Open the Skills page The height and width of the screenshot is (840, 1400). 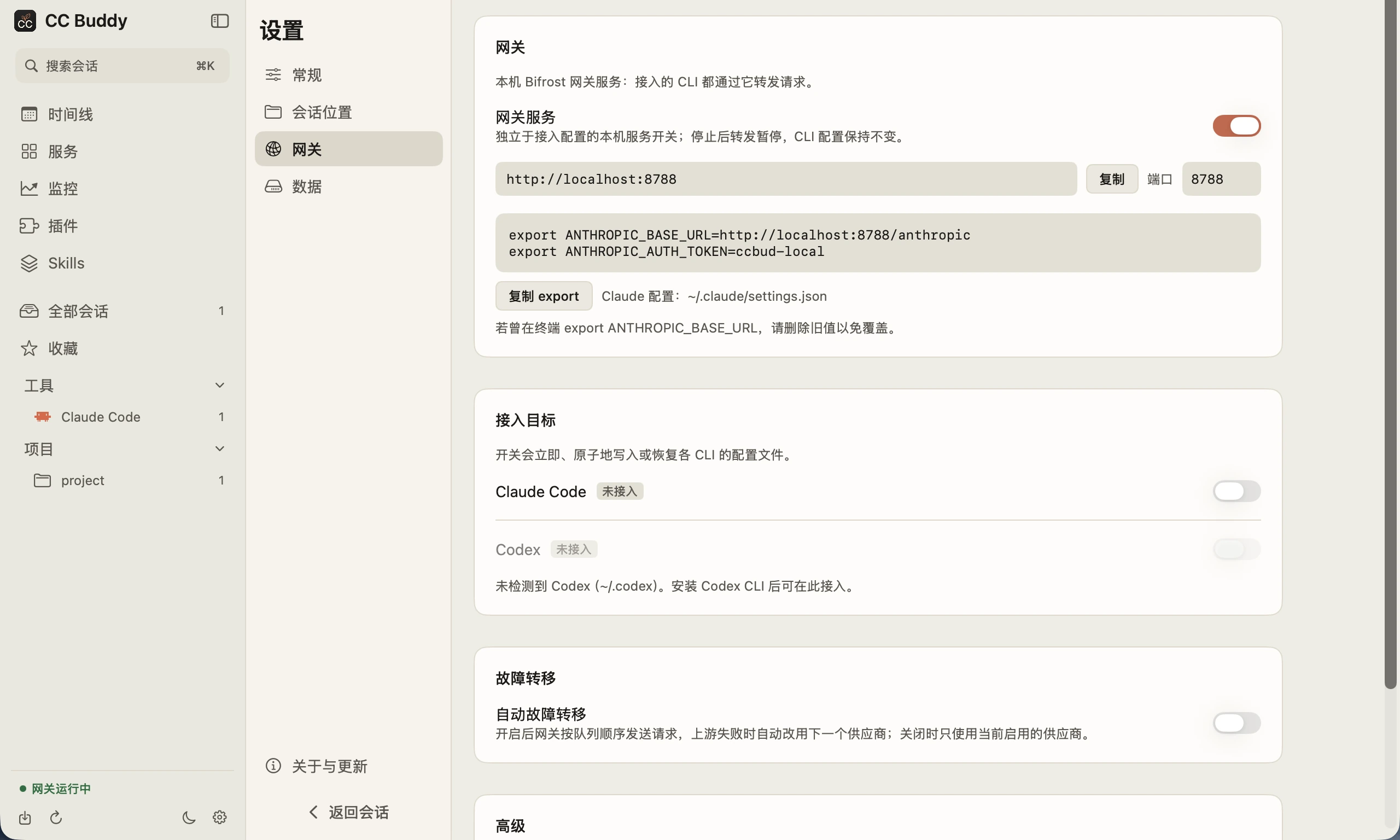tap(122, 263)
